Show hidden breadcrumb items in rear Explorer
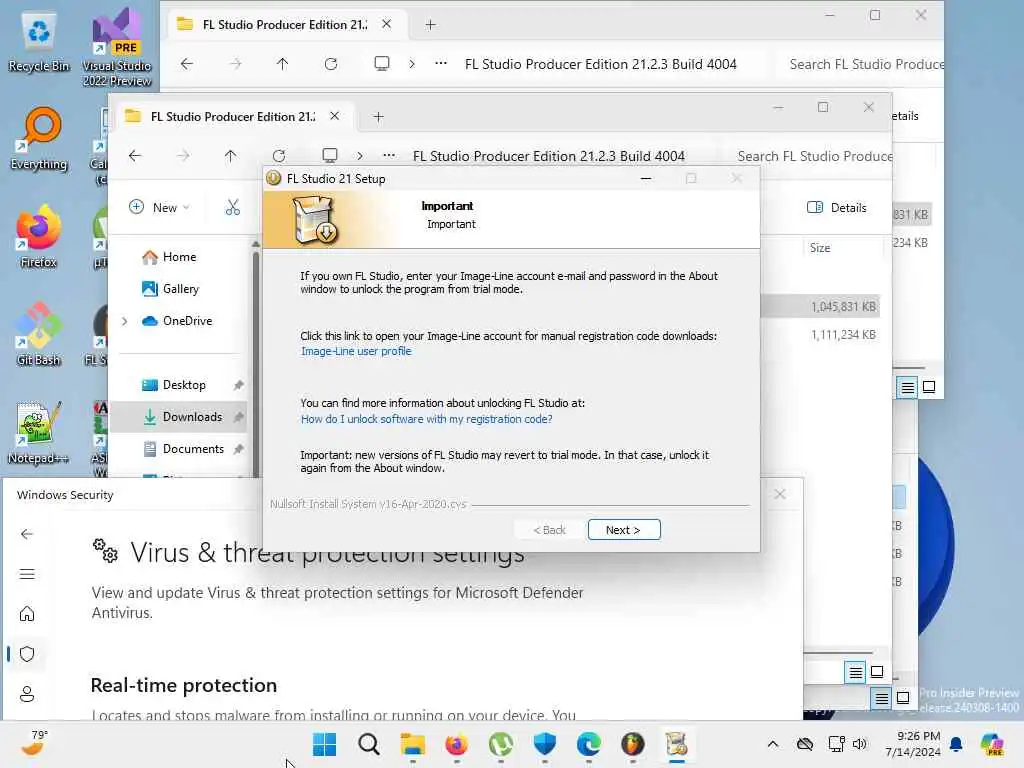The image size is (1024, 768). pos(441,63)
